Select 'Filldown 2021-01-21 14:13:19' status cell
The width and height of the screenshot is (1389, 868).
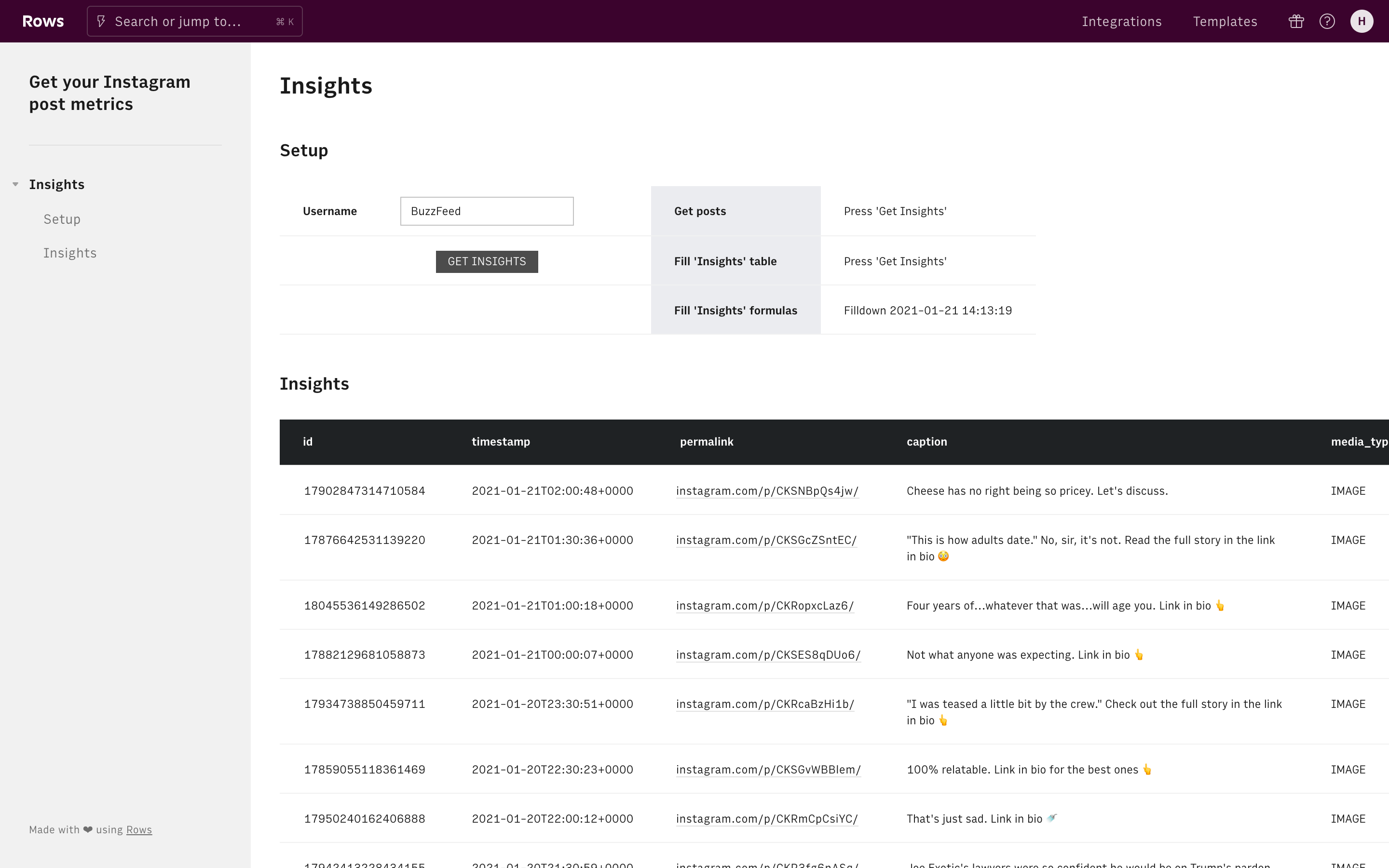[927, 310]
